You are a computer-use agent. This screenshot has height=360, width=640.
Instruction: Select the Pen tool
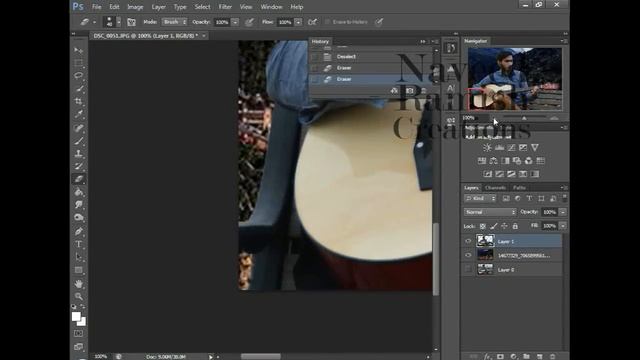click(78, 231)
